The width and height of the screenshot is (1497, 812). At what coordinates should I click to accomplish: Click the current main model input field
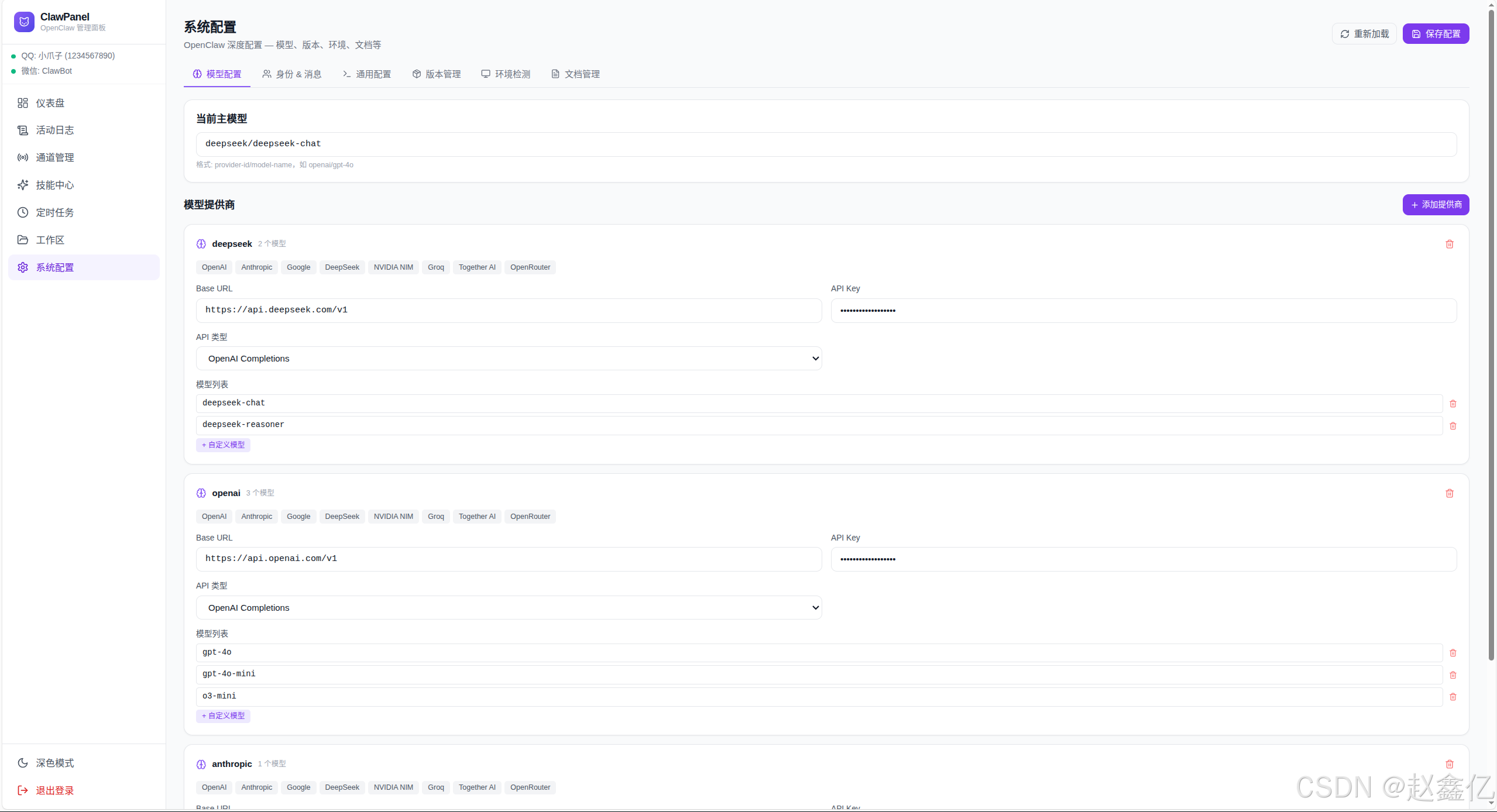point(825,144)
